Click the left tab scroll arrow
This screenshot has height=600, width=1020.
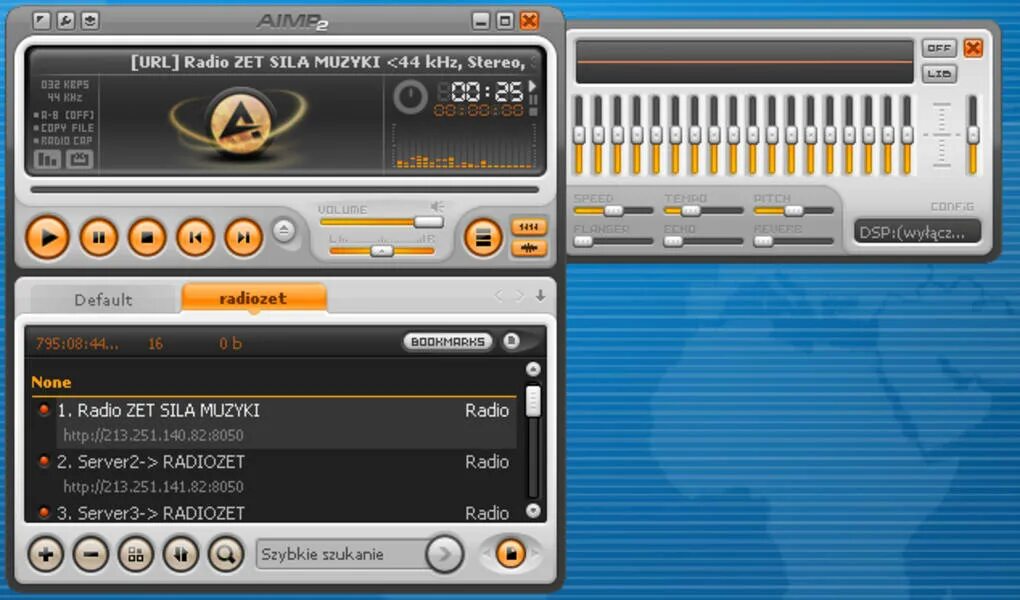coord(499,296)
